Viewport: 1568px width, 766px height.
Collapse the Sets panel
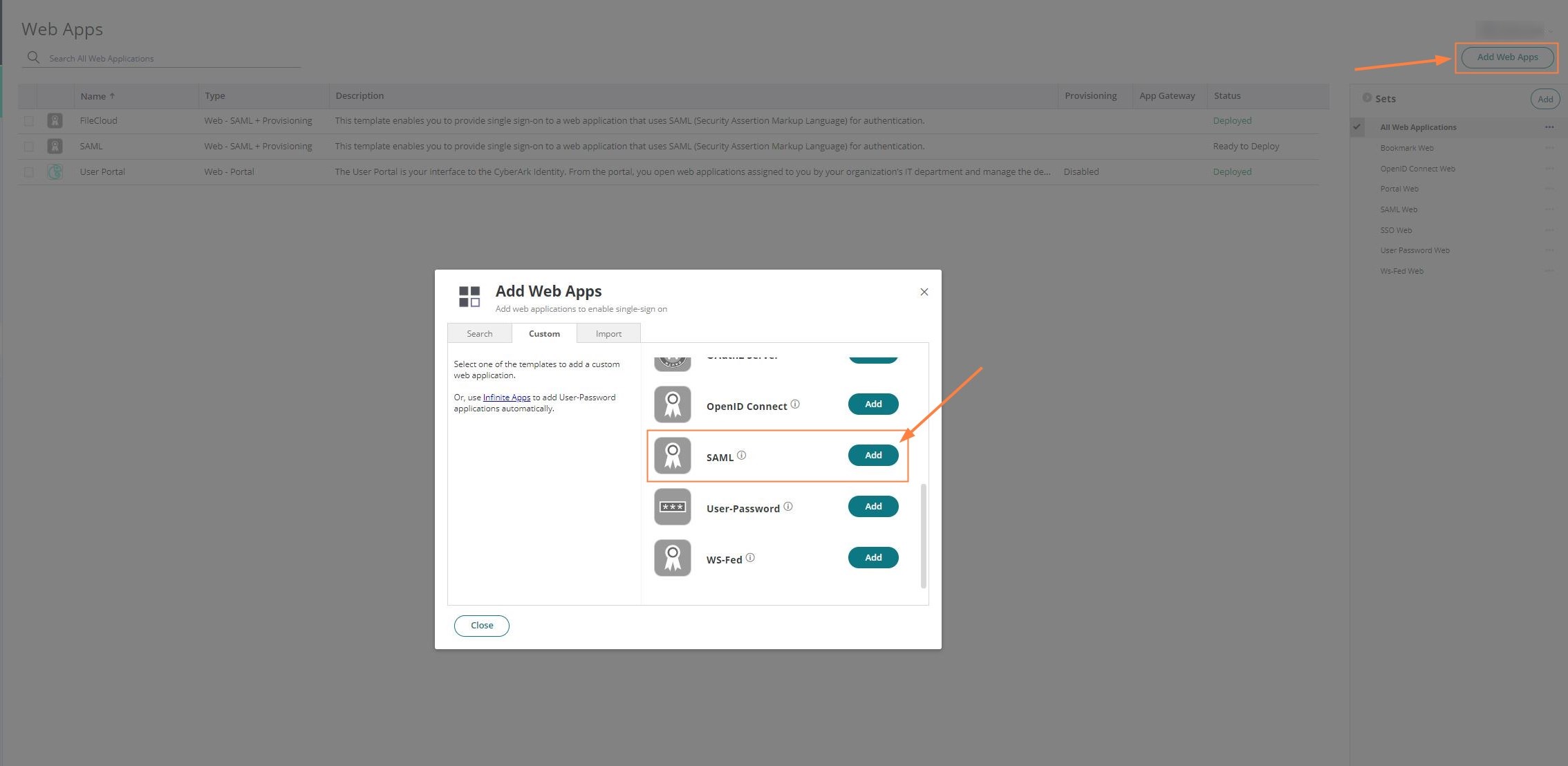click(x=1368, y=98)
